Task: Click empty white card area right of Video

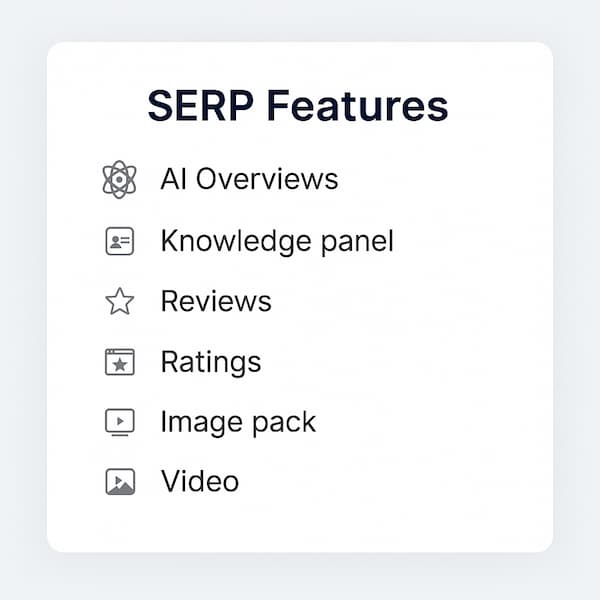Action: [x=400, y=482]
